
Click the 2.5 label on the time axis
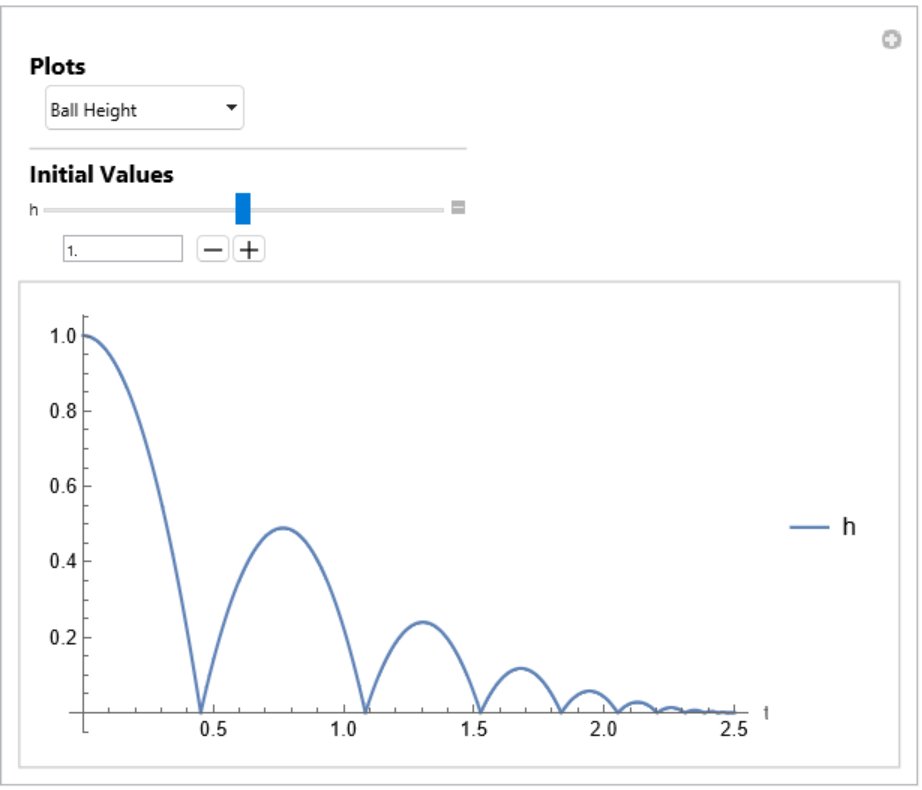(x=733, y=729)
